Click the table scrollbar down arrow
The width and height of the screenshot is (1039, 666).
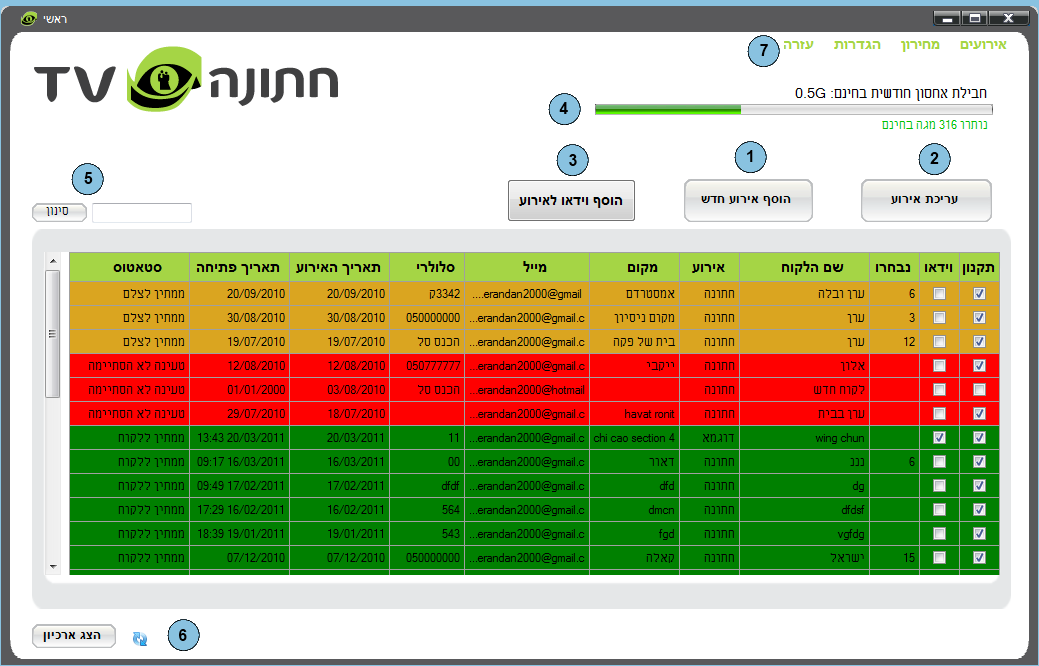tap(53, 567)
